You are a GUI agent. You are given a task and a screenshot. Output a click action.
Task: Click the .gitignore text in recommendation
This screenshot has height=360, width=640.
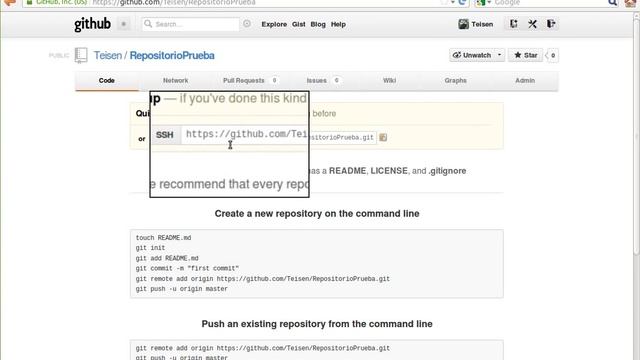[447, 171]
